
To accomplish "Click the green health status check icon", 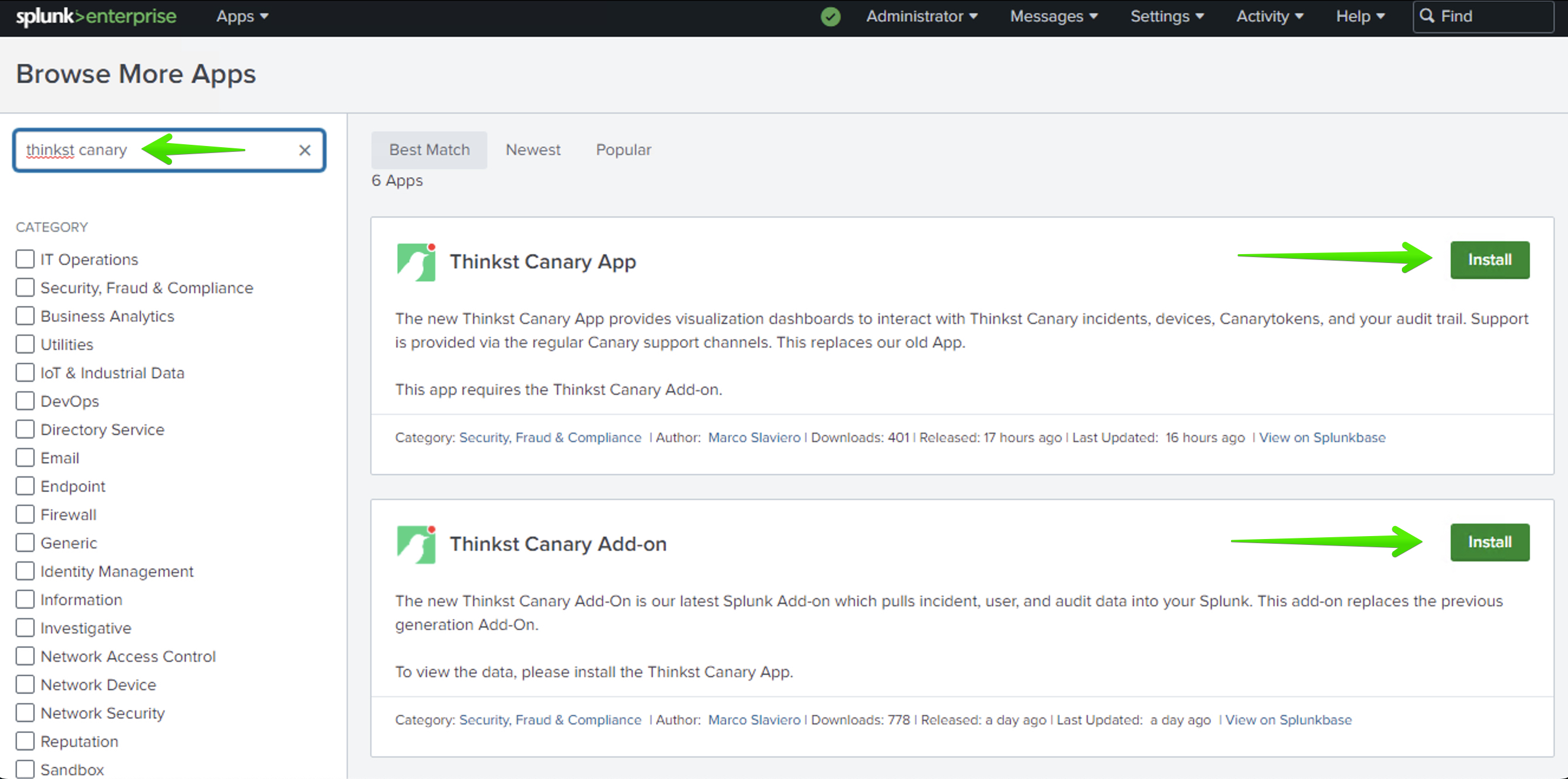I will coord(830,17).
